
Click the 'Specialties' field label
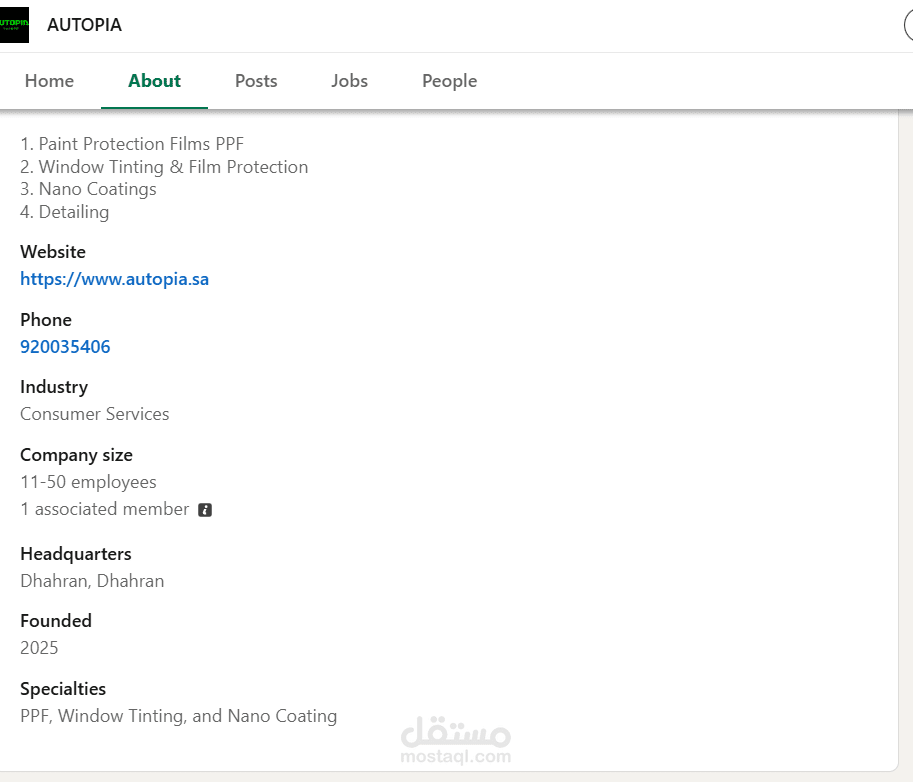(63, 689)
